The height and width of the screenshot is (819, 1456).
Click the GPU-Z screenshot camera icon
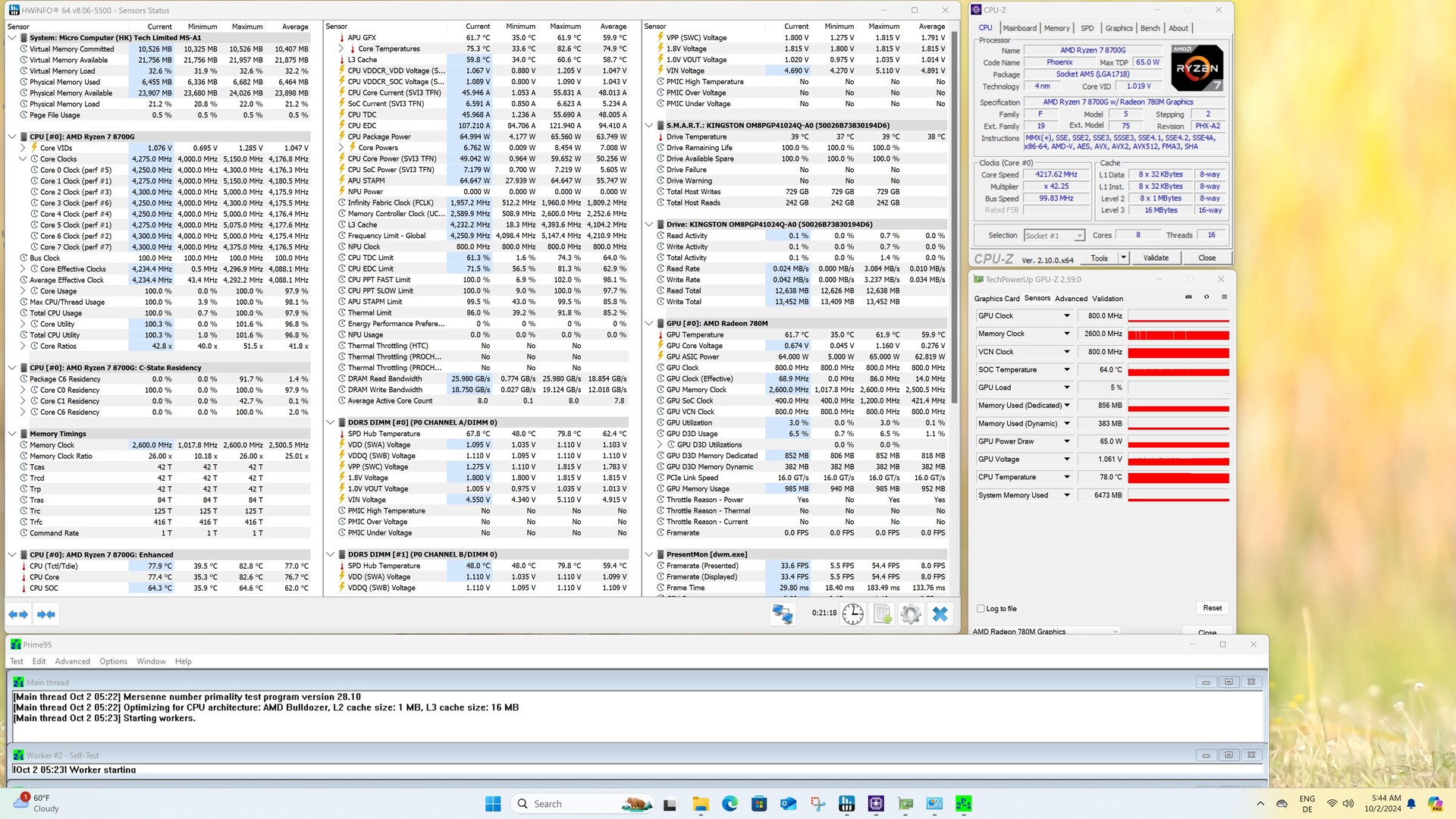click(x=1188, y=297)
